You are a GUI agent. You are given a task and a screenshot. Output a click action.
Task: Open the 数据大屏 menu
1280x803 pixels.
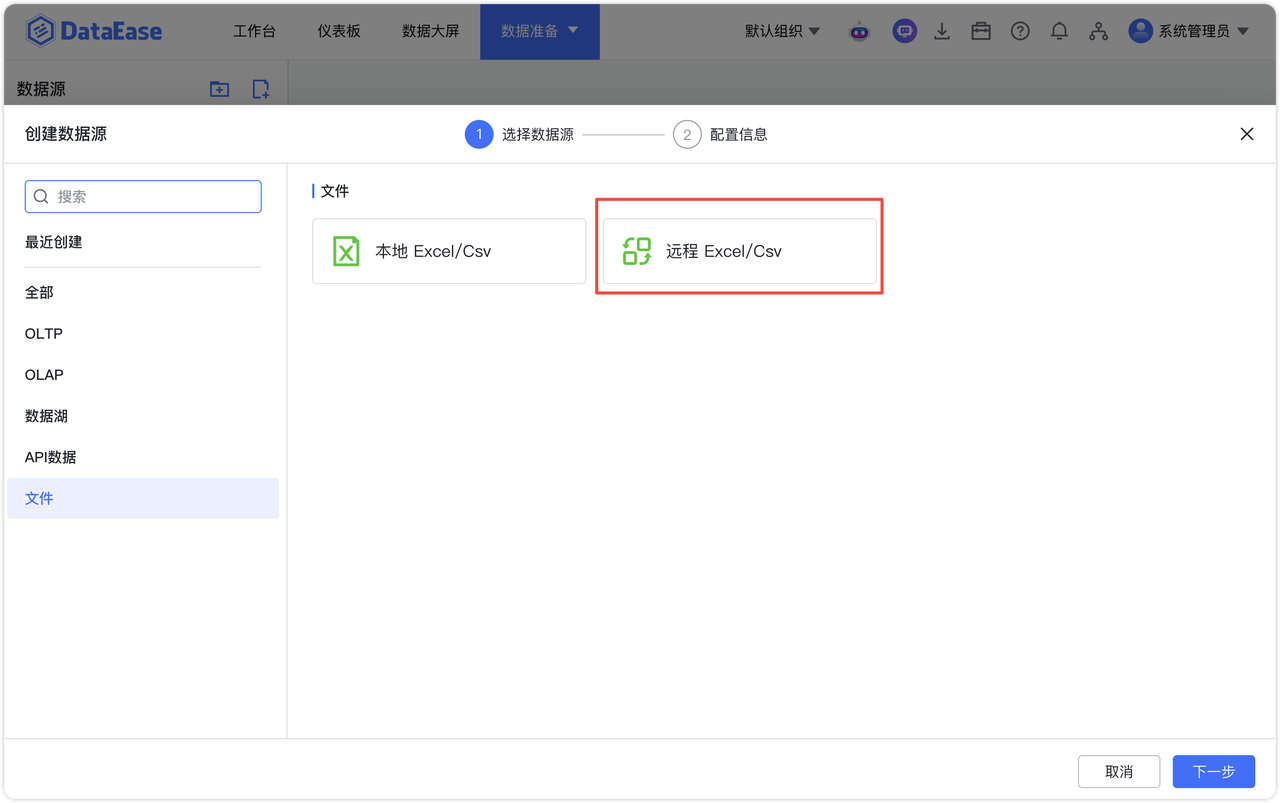coord(431,31)
